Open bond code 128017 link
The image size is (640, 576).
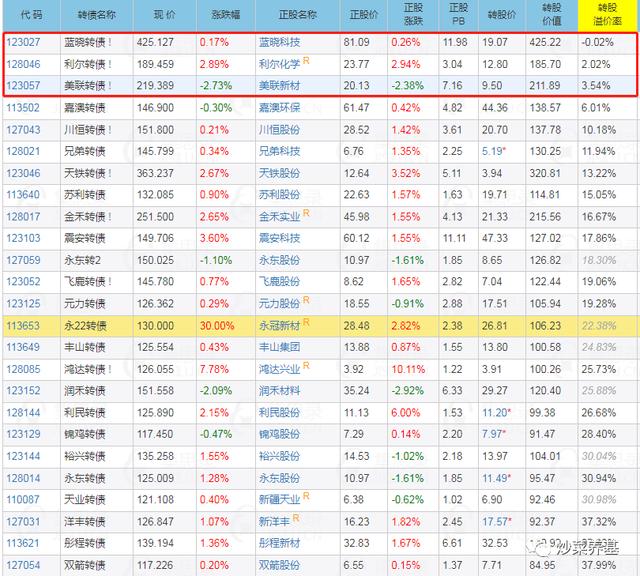coord(23,217)
